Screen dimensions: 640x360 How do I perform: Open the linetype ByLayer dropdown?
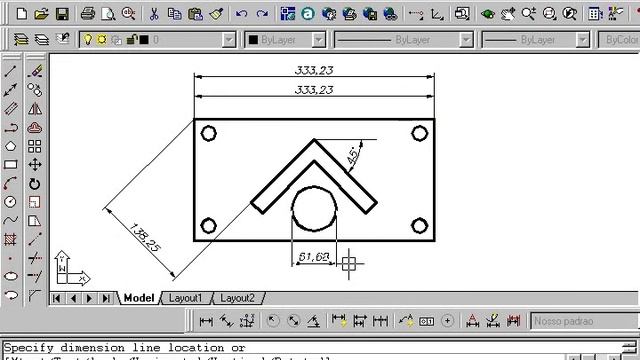click(x=466, y=40)
